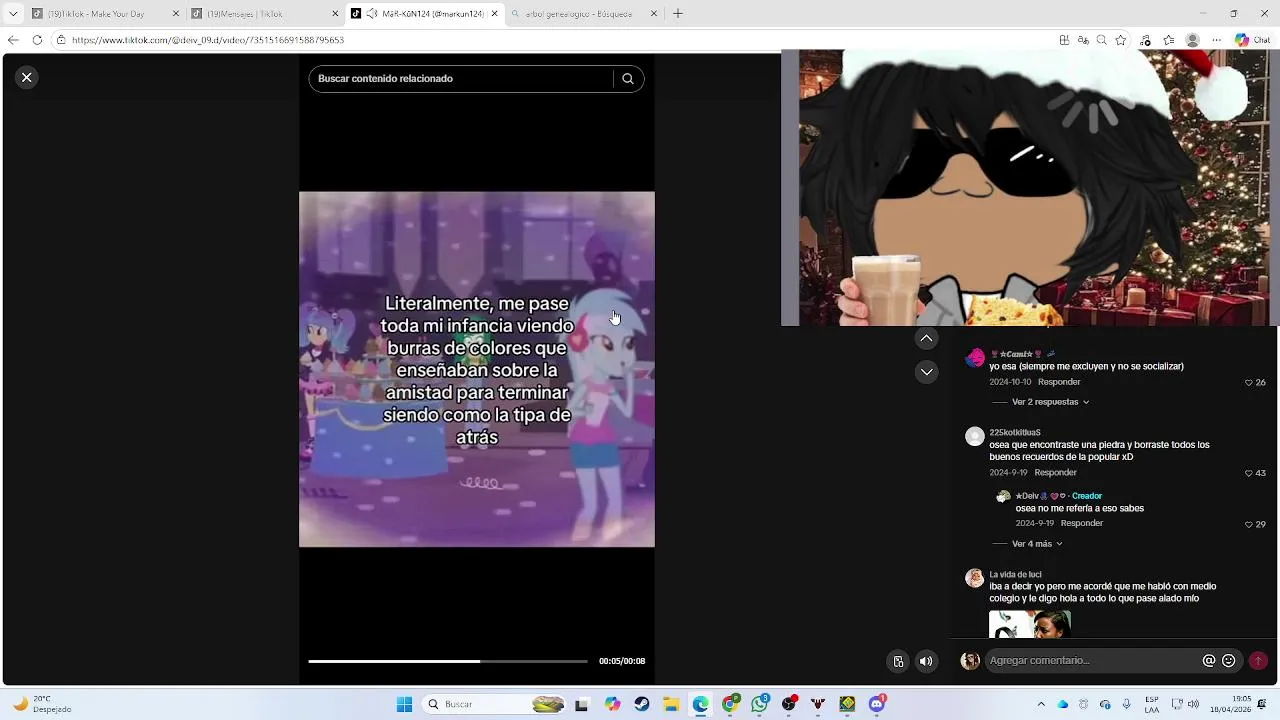Click the search magnifier in related content bar
The width and height of the screenshot is (1280, 720).
tap(628, 79)
